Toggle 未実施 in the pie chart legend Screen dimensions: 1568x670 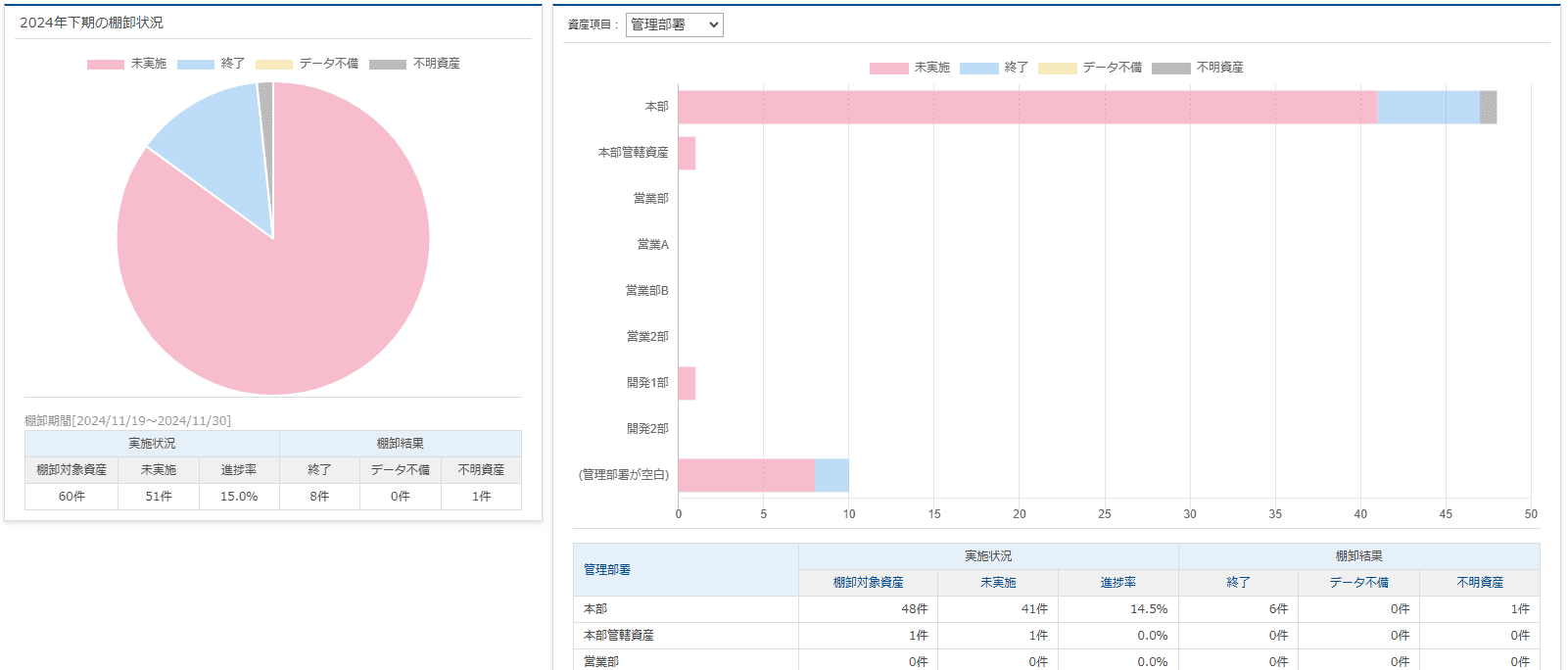pyautogui.click(x=127, y=64)
